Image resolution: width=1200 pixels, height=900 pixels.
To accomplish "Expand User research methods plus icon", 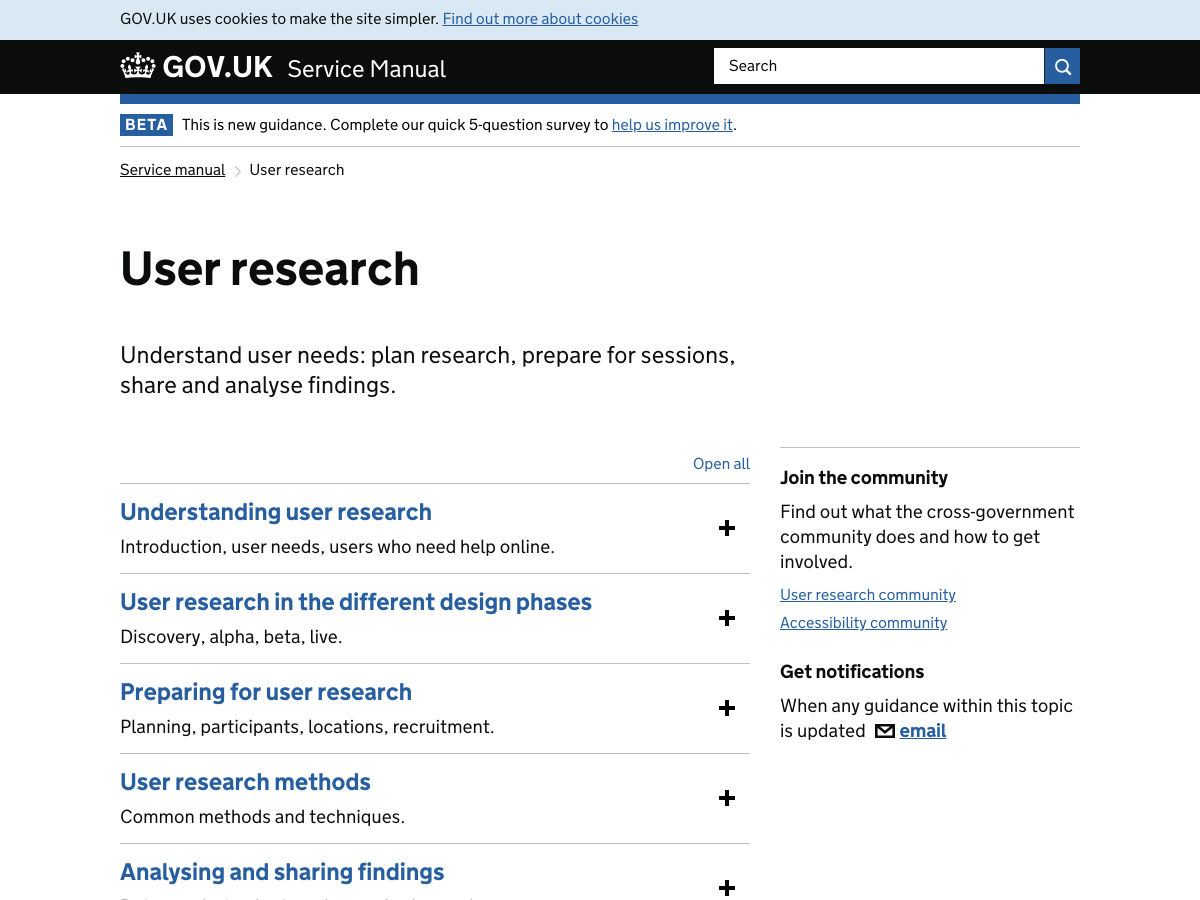I will pyautogui.click(x=727, y=798).
